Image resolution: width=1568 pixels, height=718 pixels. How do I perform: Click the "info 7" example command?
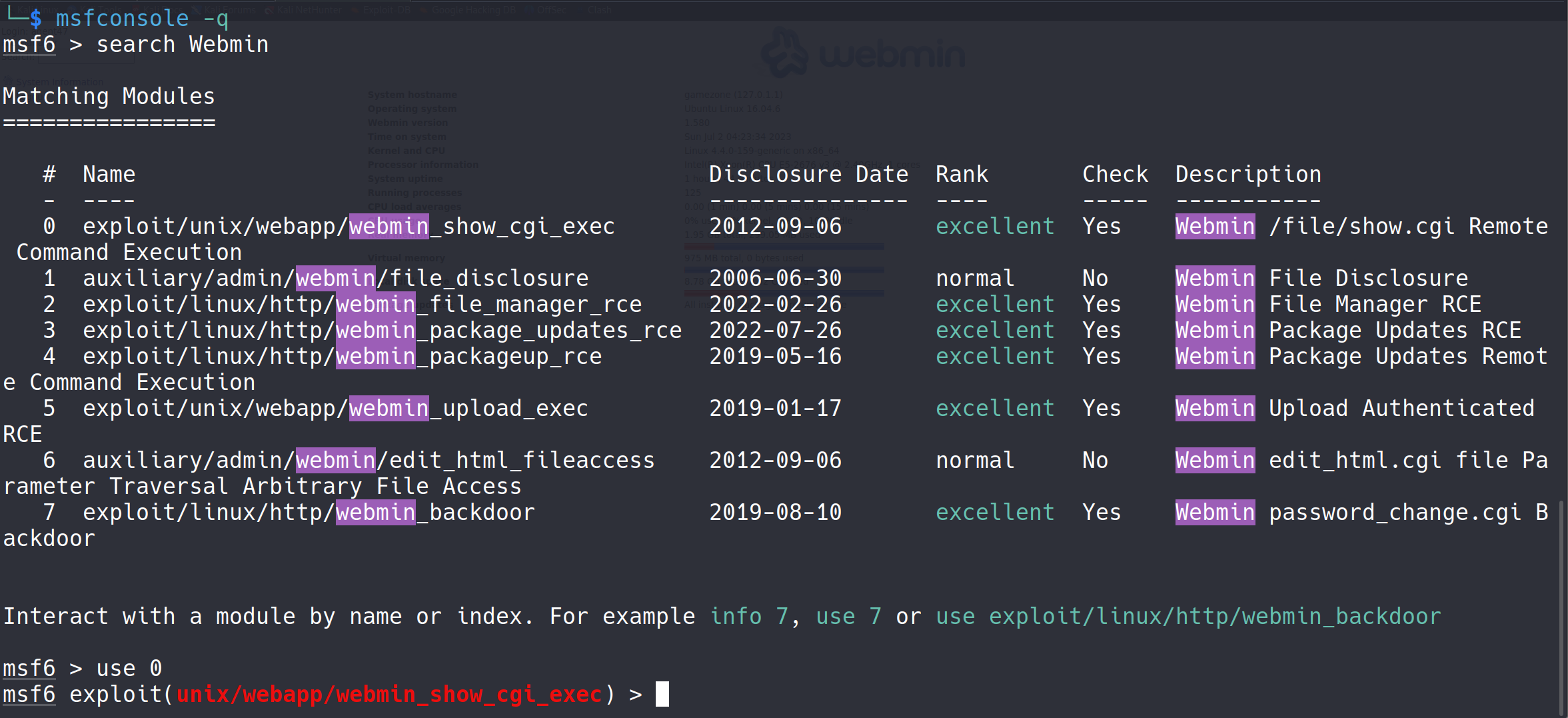[x=748, y=617]
